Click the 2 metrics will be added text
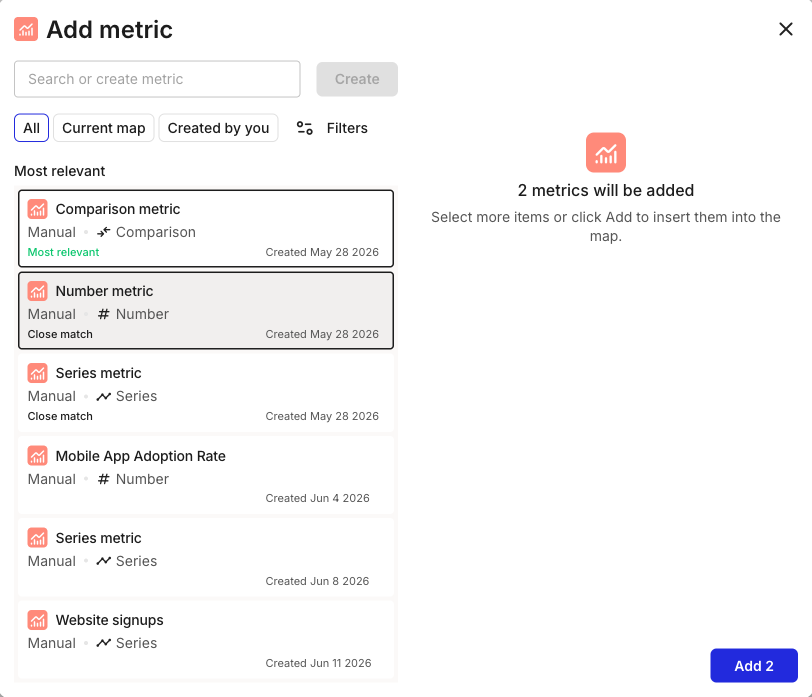 pos(605,191)
